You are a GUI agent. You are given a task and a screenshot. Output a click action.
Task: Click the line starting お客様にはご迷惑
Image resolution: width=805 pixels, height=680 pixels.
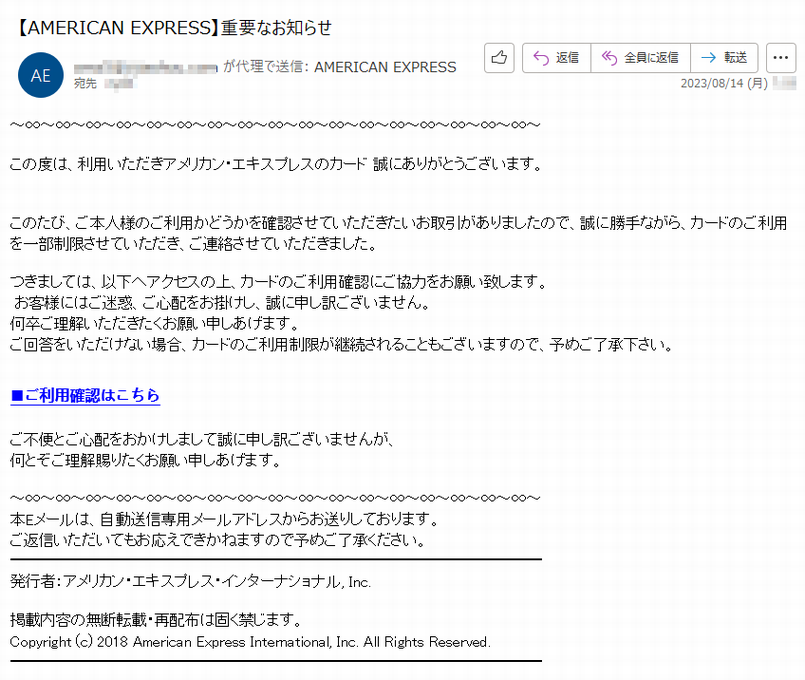tap(222, 303)
